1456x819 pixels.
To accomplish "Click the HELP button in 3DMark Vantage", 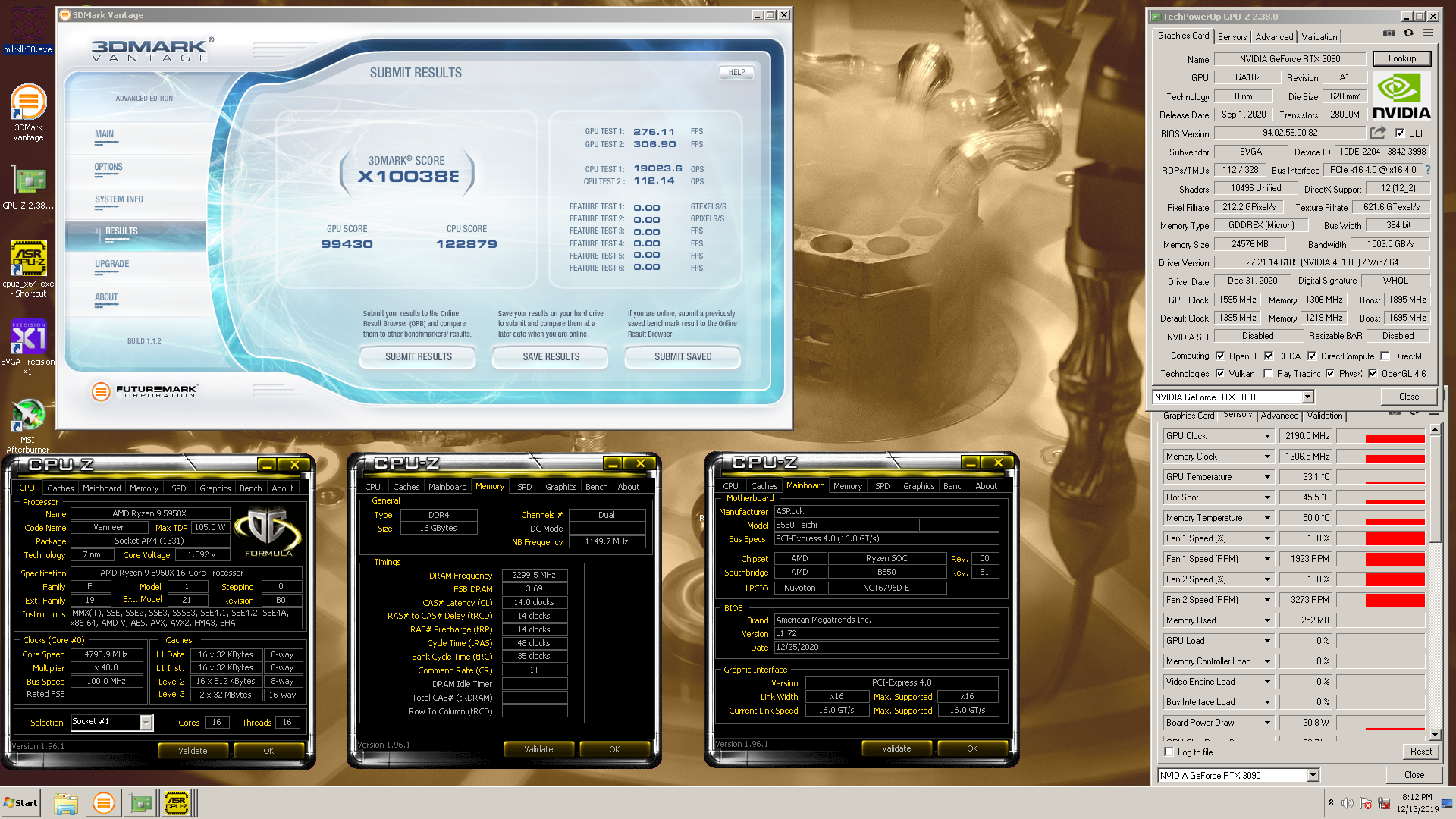I will pos(737,73).
